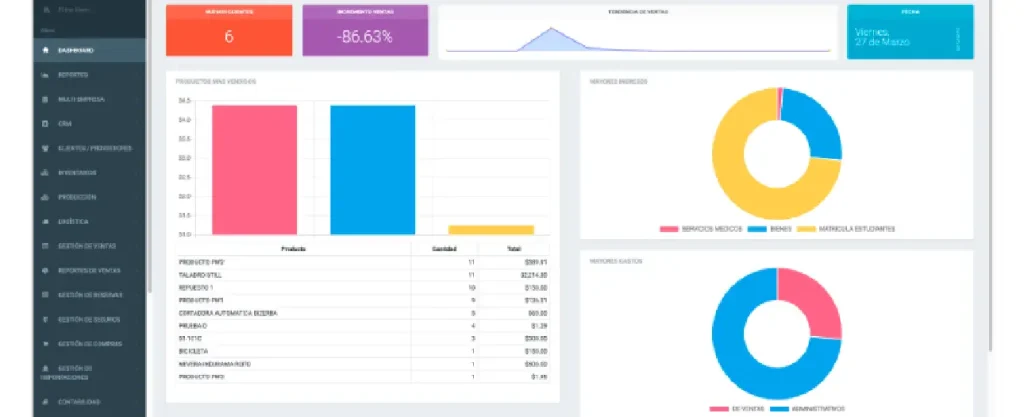Click the Nuevos Clientes orange card
This screenshot has height=417, width=1024.
coord(229,31)
